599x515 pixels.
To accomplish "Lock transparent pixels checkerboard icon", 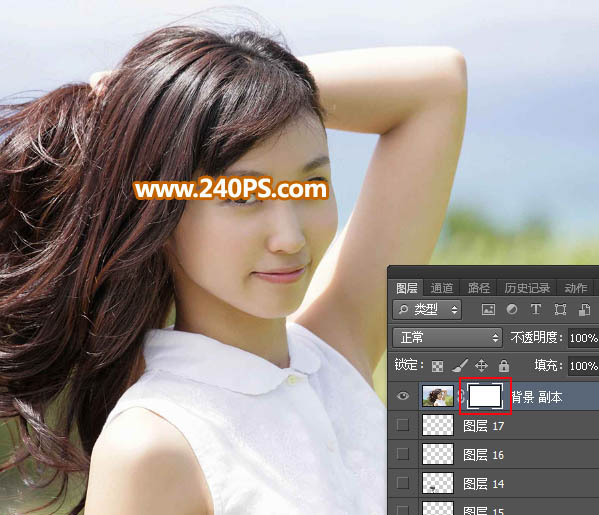I will pyautogui.click(x=437, y=366).
